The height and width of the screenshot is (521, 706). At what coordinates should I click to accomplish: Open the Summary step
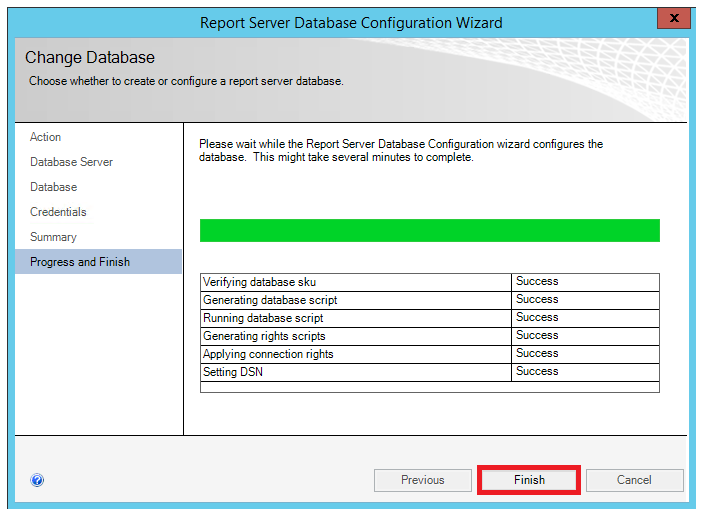(x=53, y=237)
